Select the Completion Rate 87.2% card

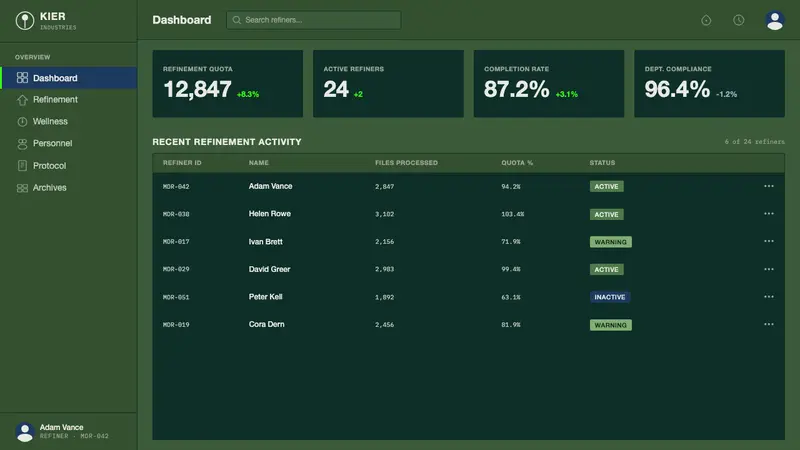pyautogui.click(x=549, y=84)
